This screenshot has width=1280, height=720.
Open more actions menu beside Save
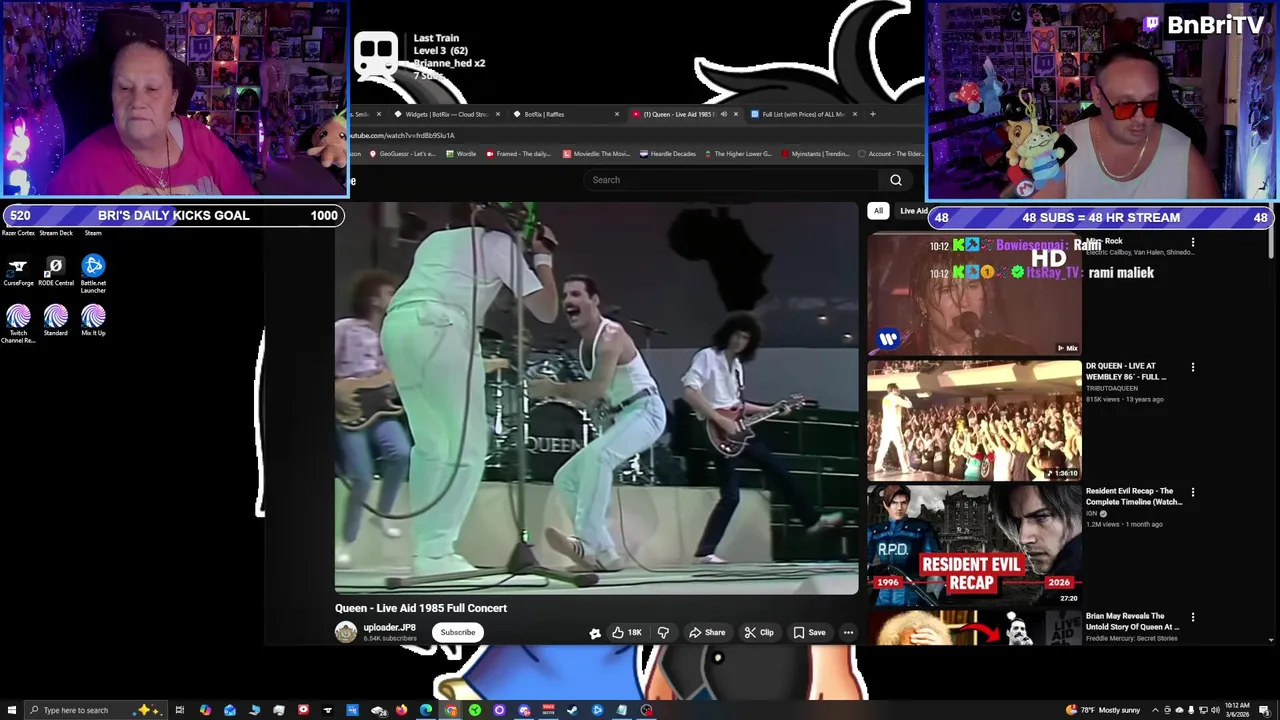848,632
